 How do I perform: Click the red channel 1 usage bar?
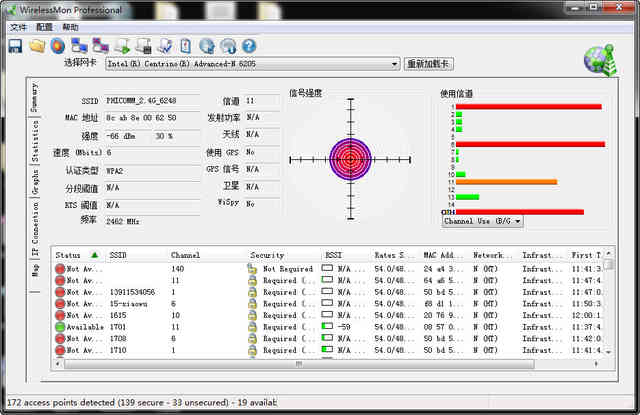point(529,107)
